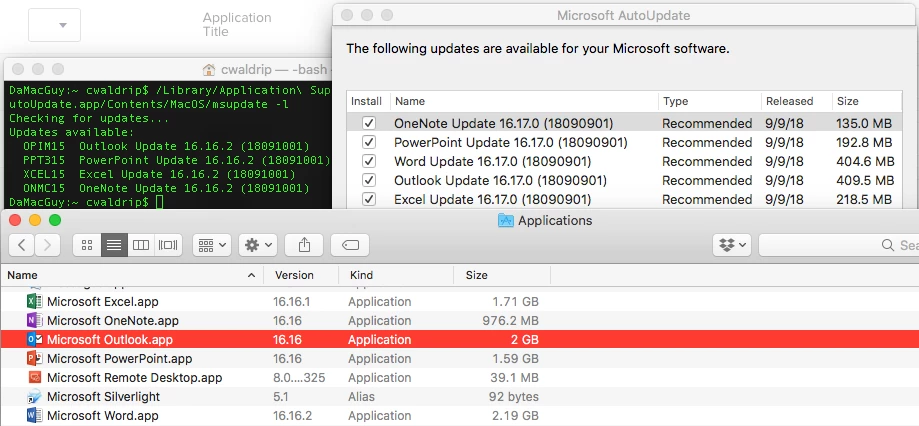Click the home icon in Terminal title bar
Image resolution: width=919 pixels, height=426 pixels.
click(209, 70)
